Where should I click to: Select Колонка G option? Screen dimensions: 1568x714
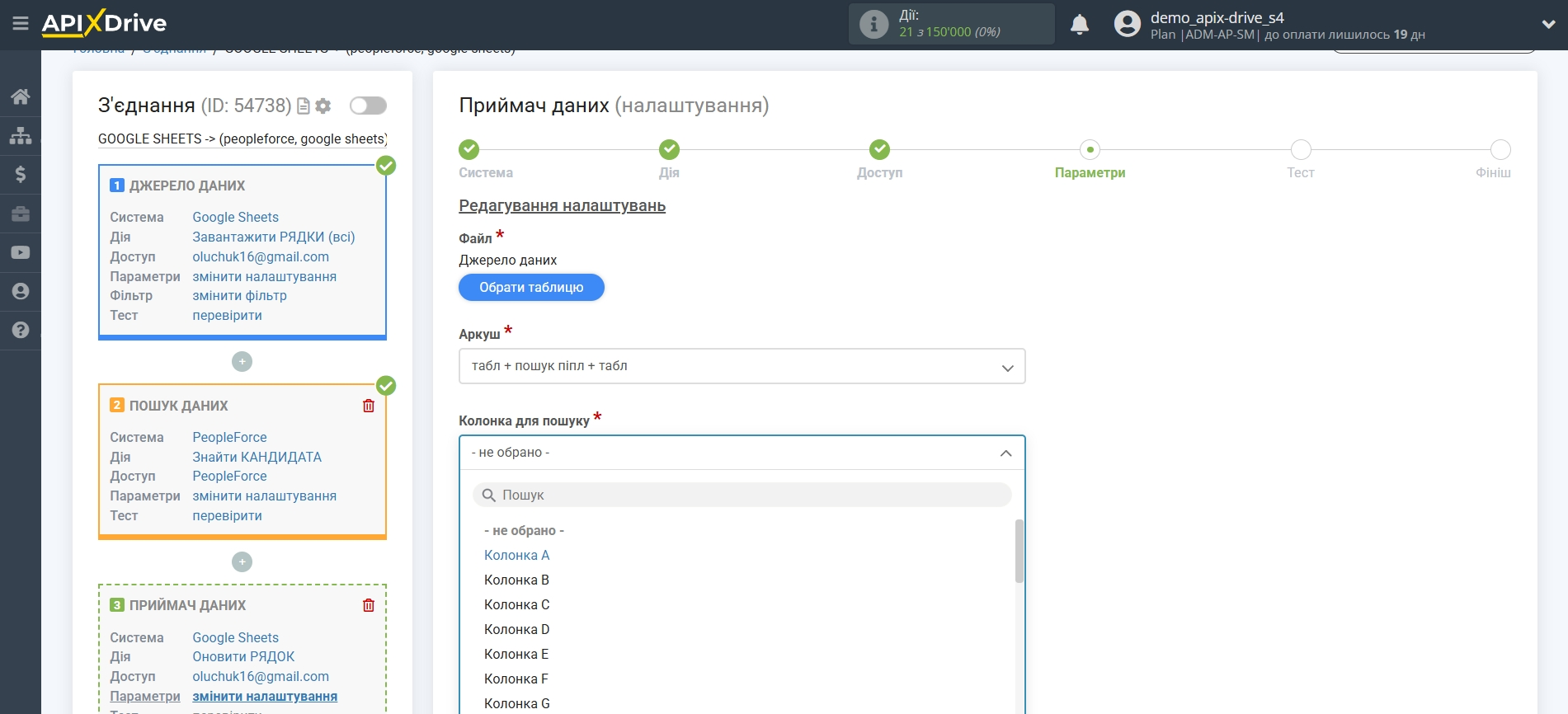[517, 704]
